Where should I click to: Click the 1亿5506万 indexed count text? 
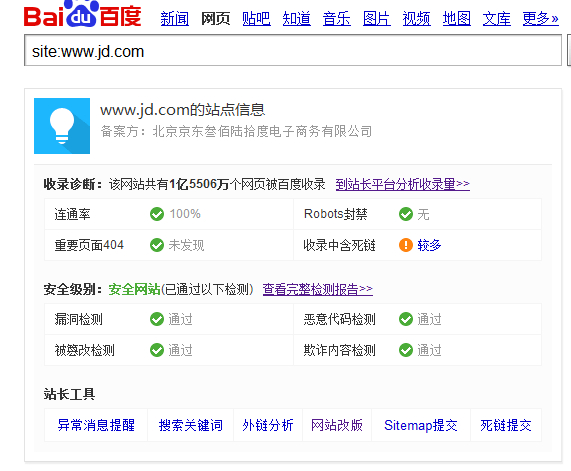pyautogui.click(x=199, y=184)
